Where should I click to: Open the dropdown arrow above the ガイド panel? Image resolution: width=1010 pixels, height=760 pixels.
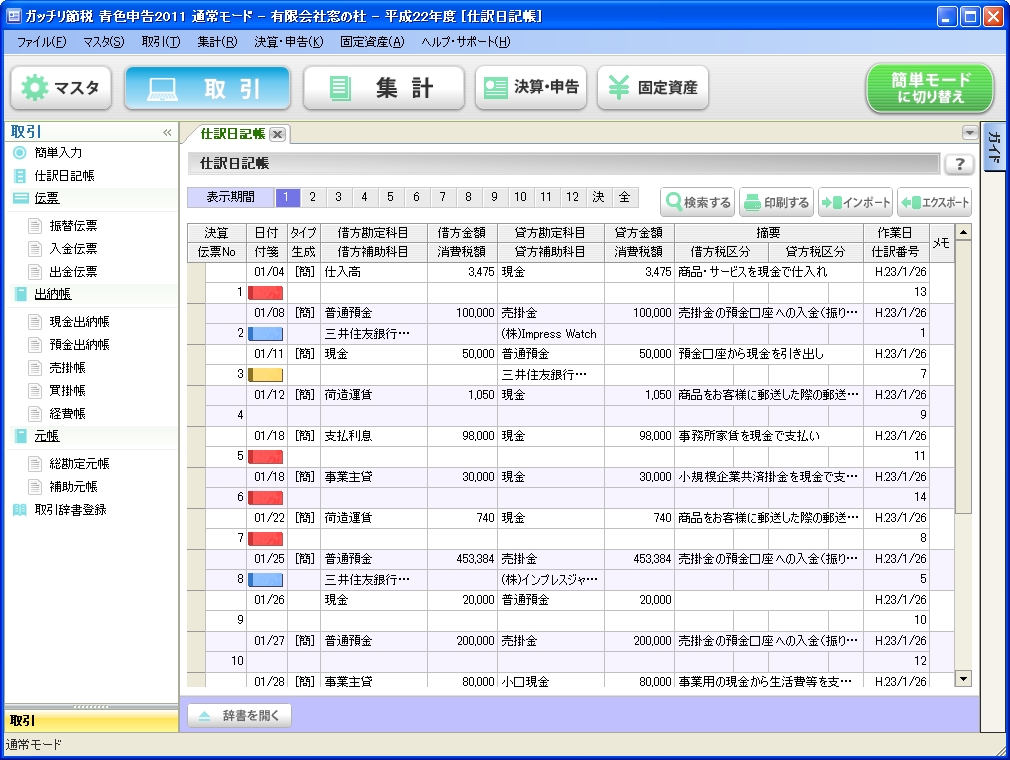click(x=969, y=131)
